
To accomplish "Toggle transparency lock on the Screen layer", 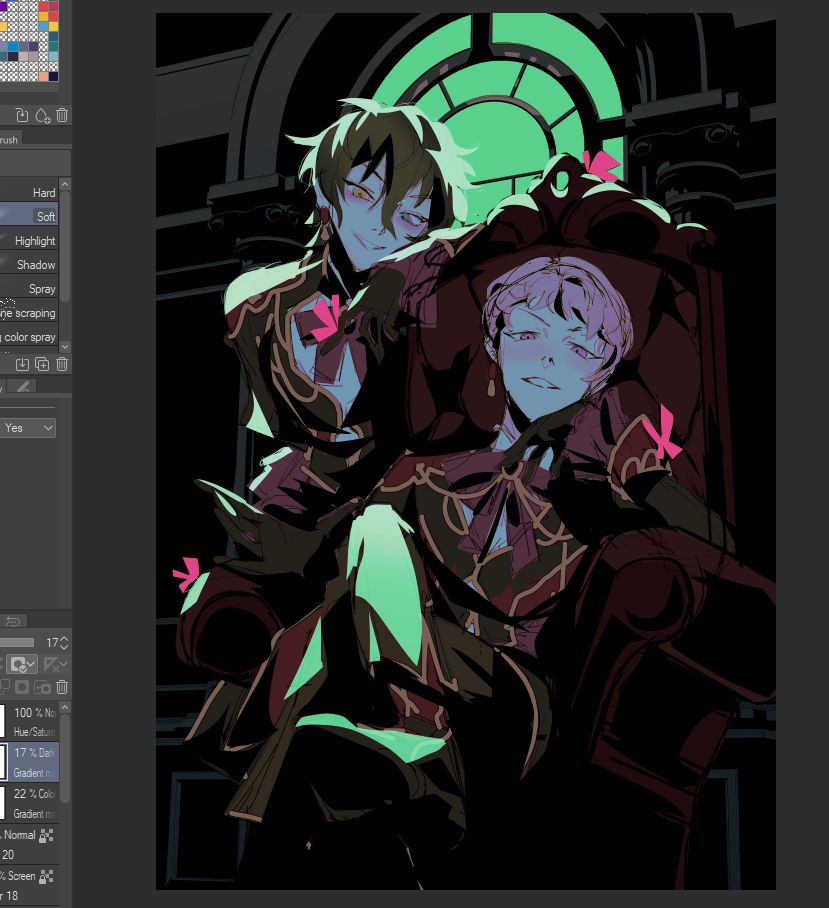I will tap(46, 876).
